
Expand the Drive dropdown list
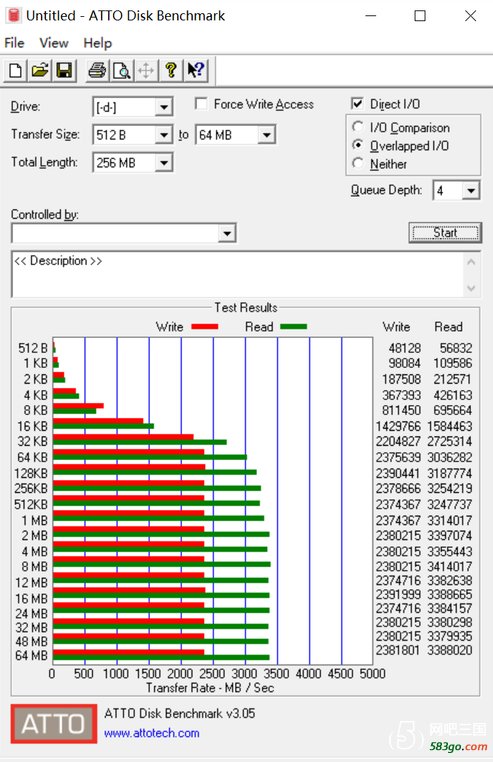click(x=164, y=107)
